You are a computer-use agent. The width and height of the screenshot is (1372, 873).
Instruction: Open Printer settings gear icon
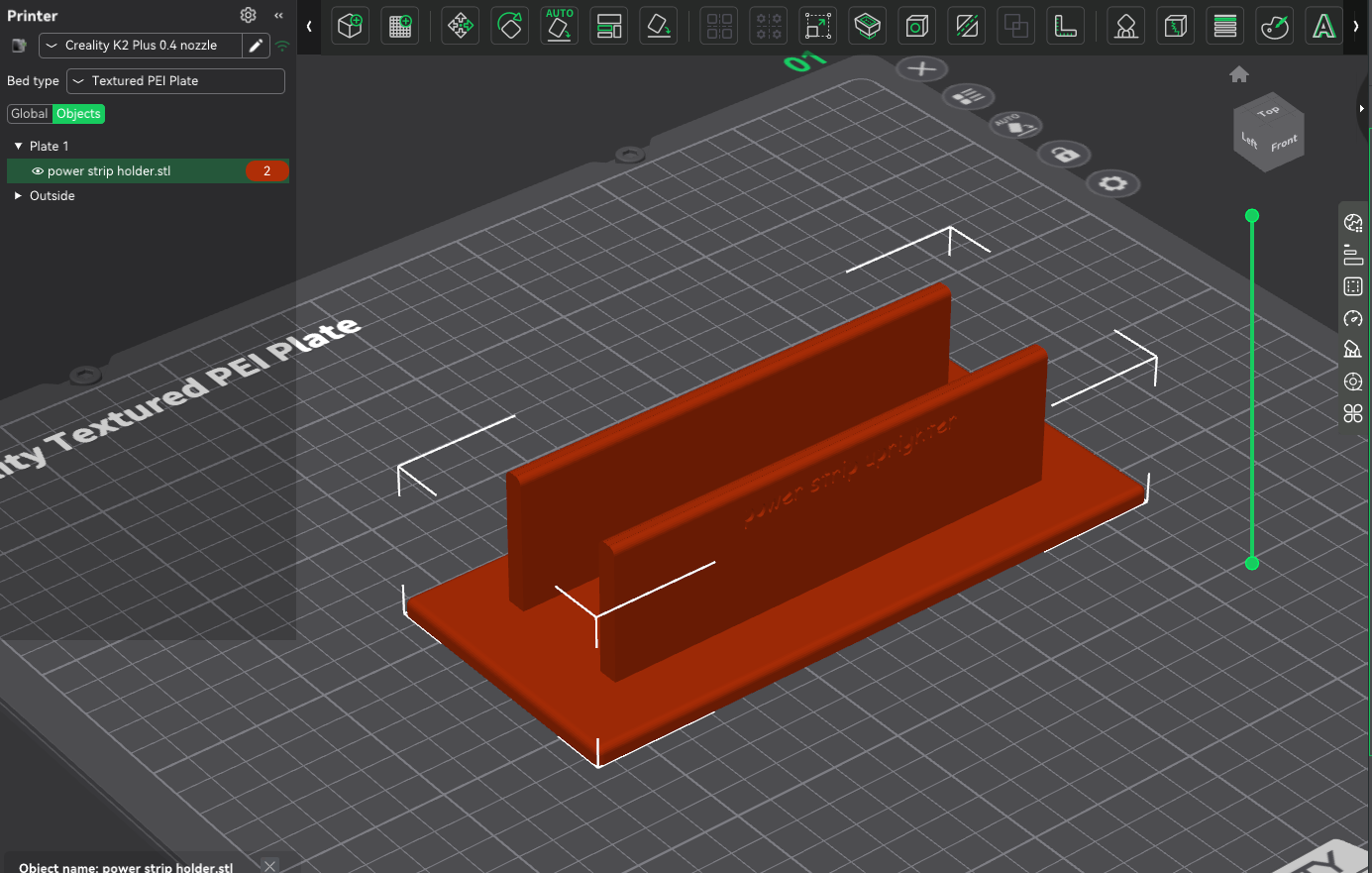248,15
